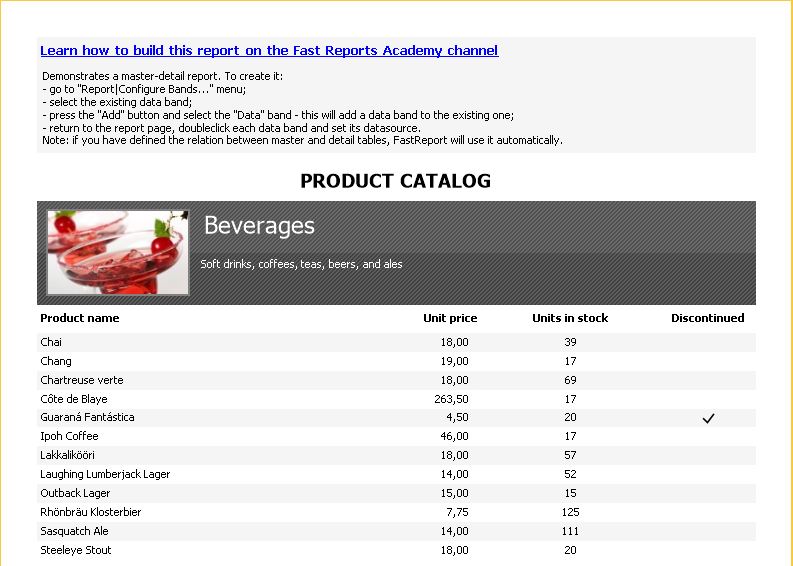Select the Sasquatch Ale row

(396, 531)
